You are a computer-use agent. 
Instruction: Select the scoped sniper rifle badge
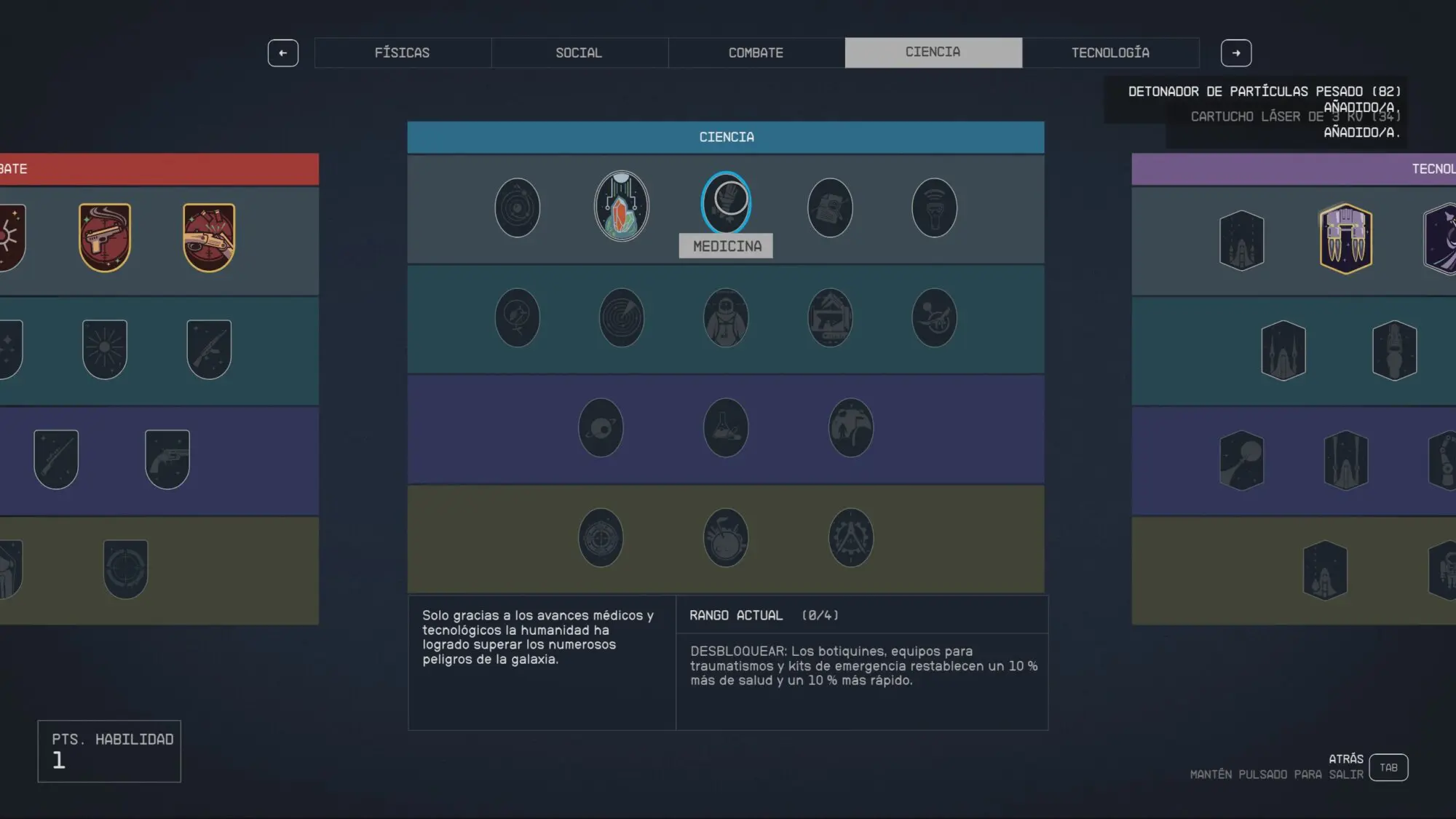[x=56, y=459]
